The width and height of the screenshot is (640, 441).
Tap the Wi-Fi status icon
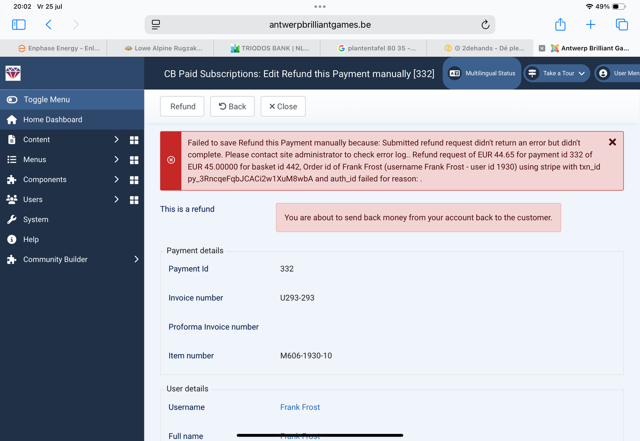(x=589, y=7)
